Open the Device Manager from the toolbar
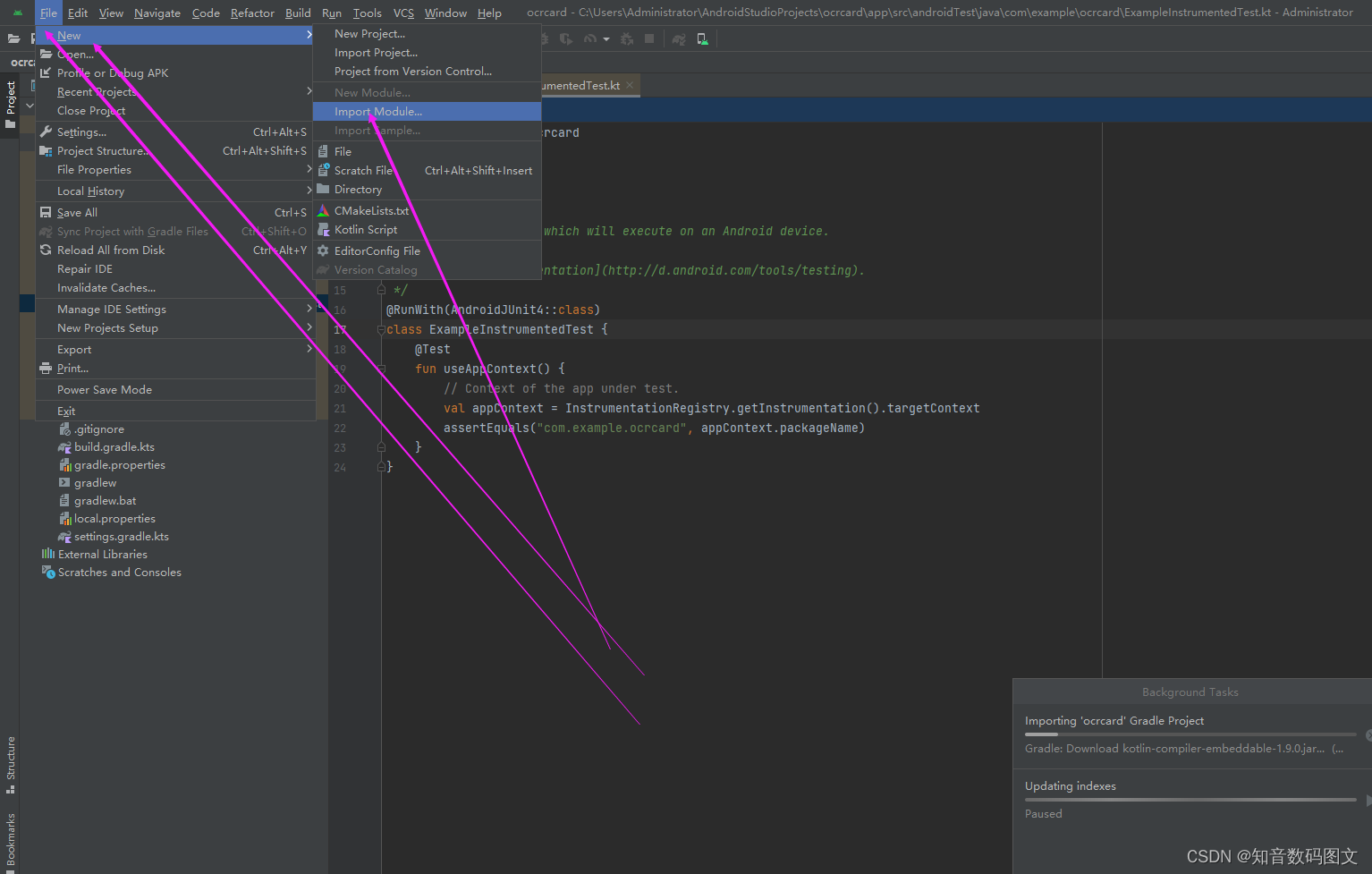Viewport: 1372px width, 874px height. pyautogui.click(x=702, y=38)
